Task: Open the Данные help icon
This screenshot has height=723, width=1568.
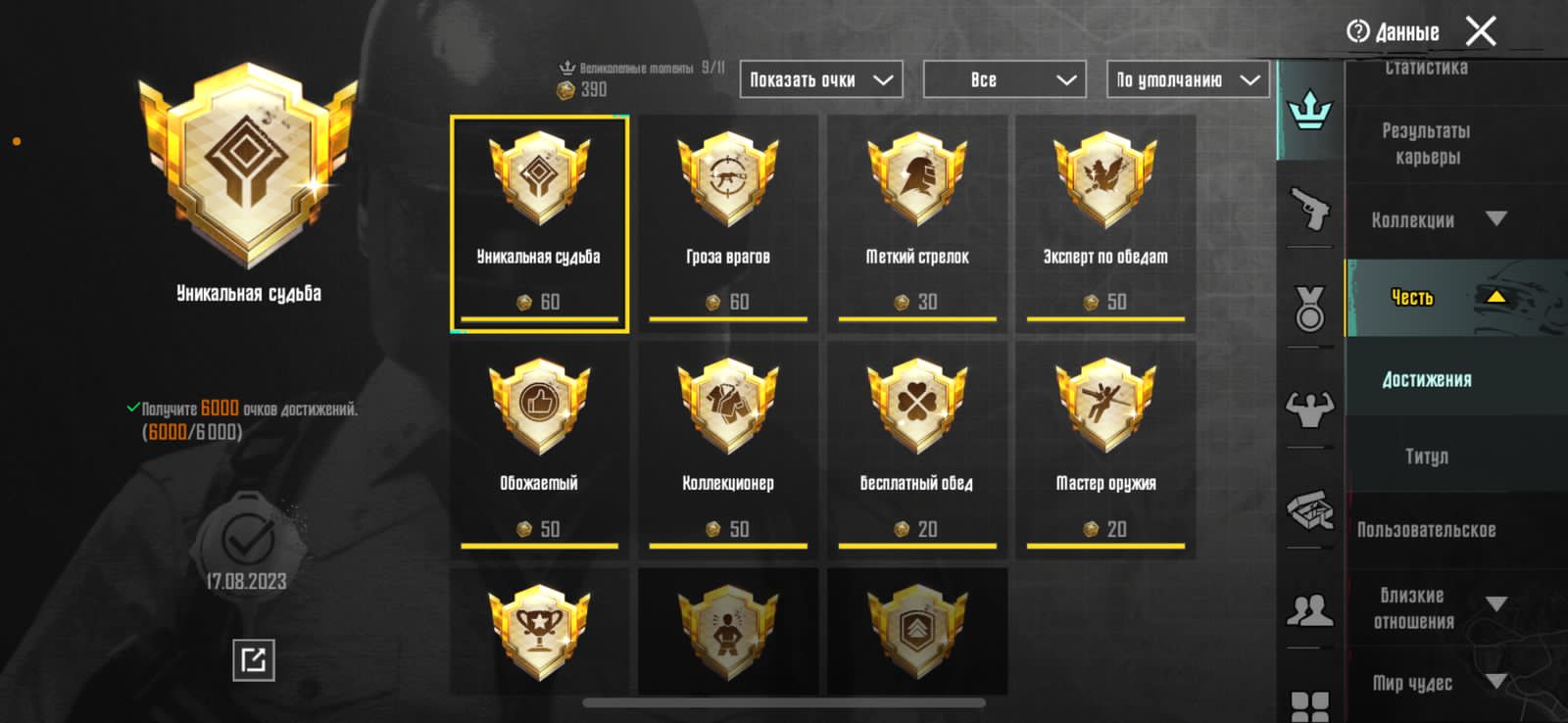Action: (x=1357, y=31)
